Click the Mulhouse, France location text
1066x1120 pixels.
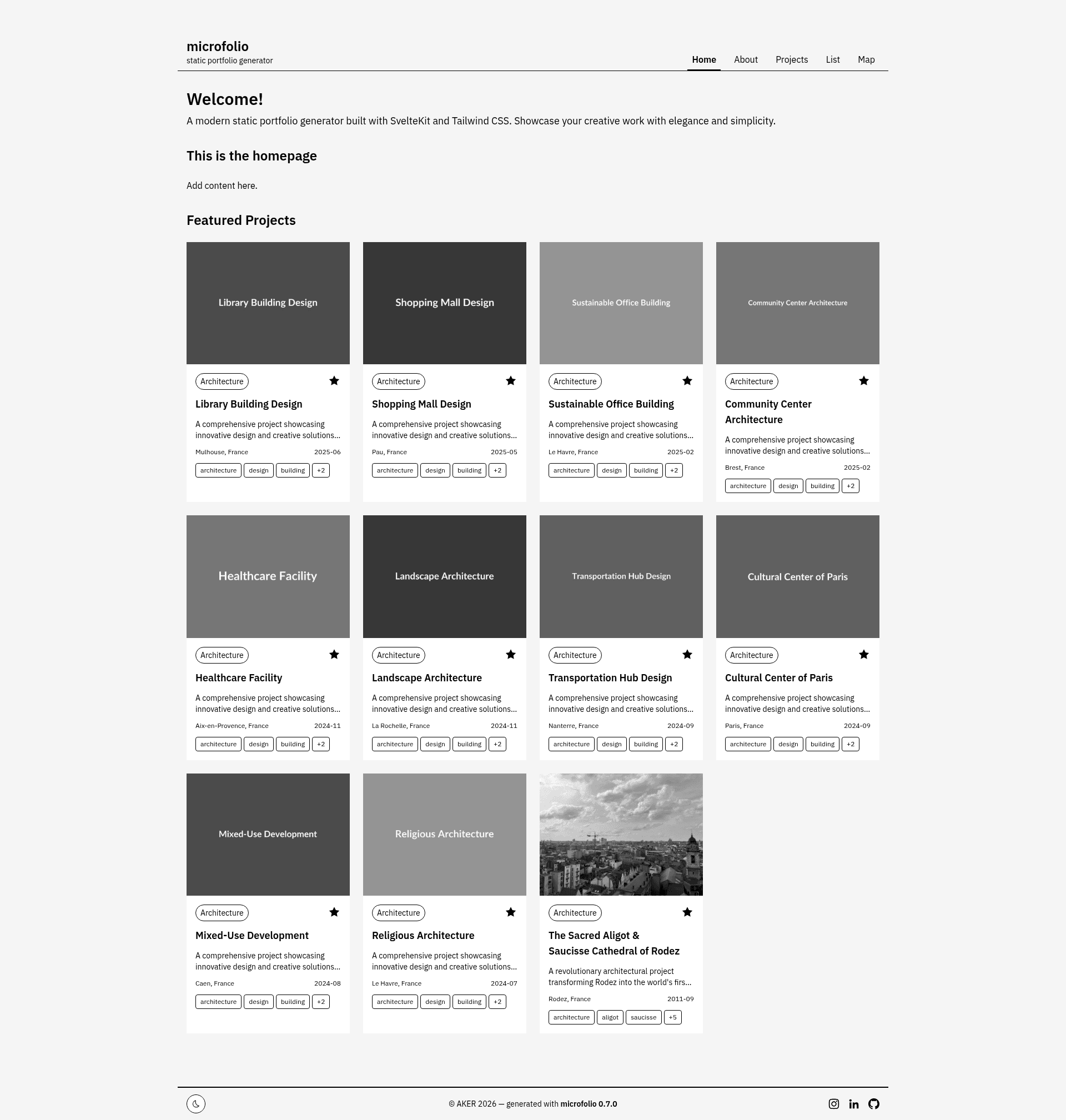click(x=222, y=453)
